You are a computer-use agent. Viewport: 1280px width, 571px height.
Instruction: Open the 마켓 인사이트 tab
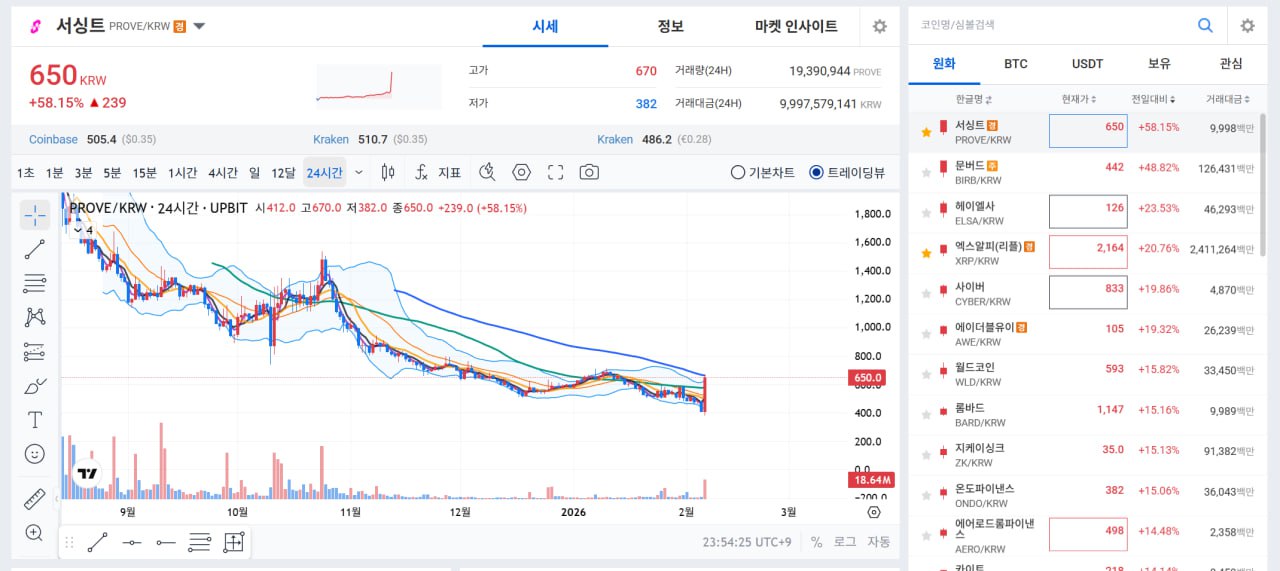click(796, 26)
